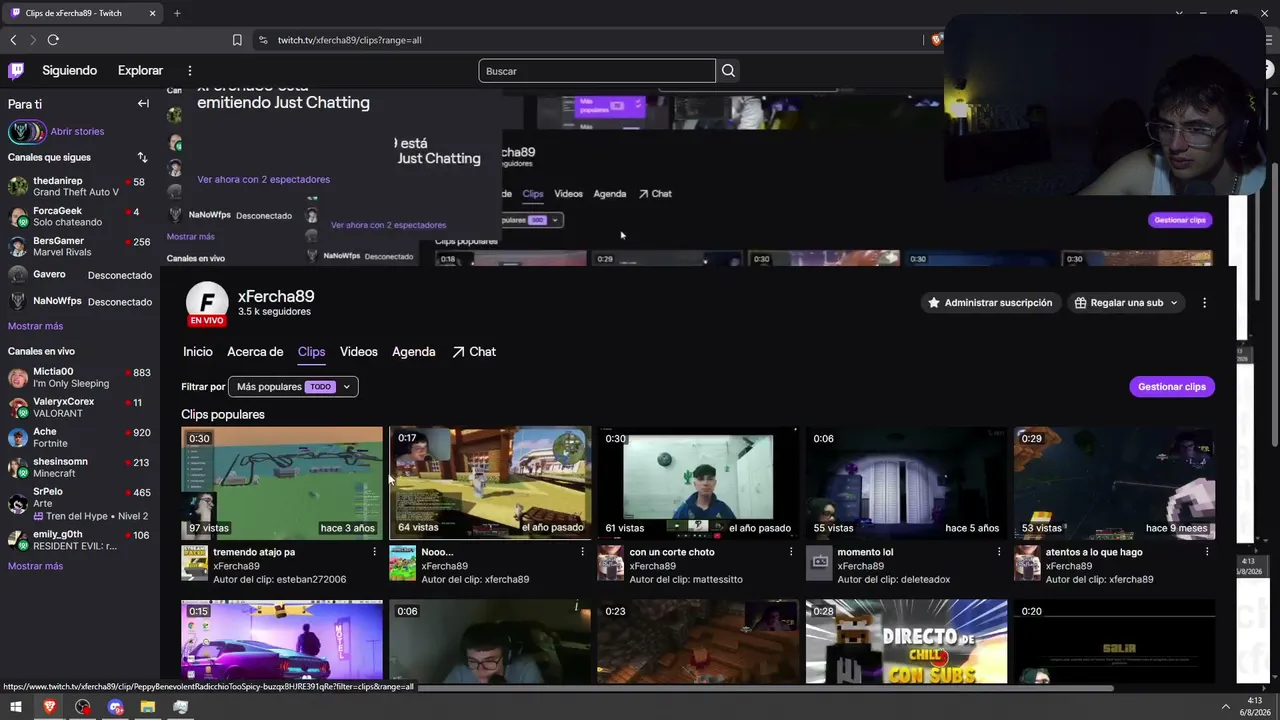Click Siguiendo in the top navigation
The image size is (1280, 720).
tap(70, 71)
